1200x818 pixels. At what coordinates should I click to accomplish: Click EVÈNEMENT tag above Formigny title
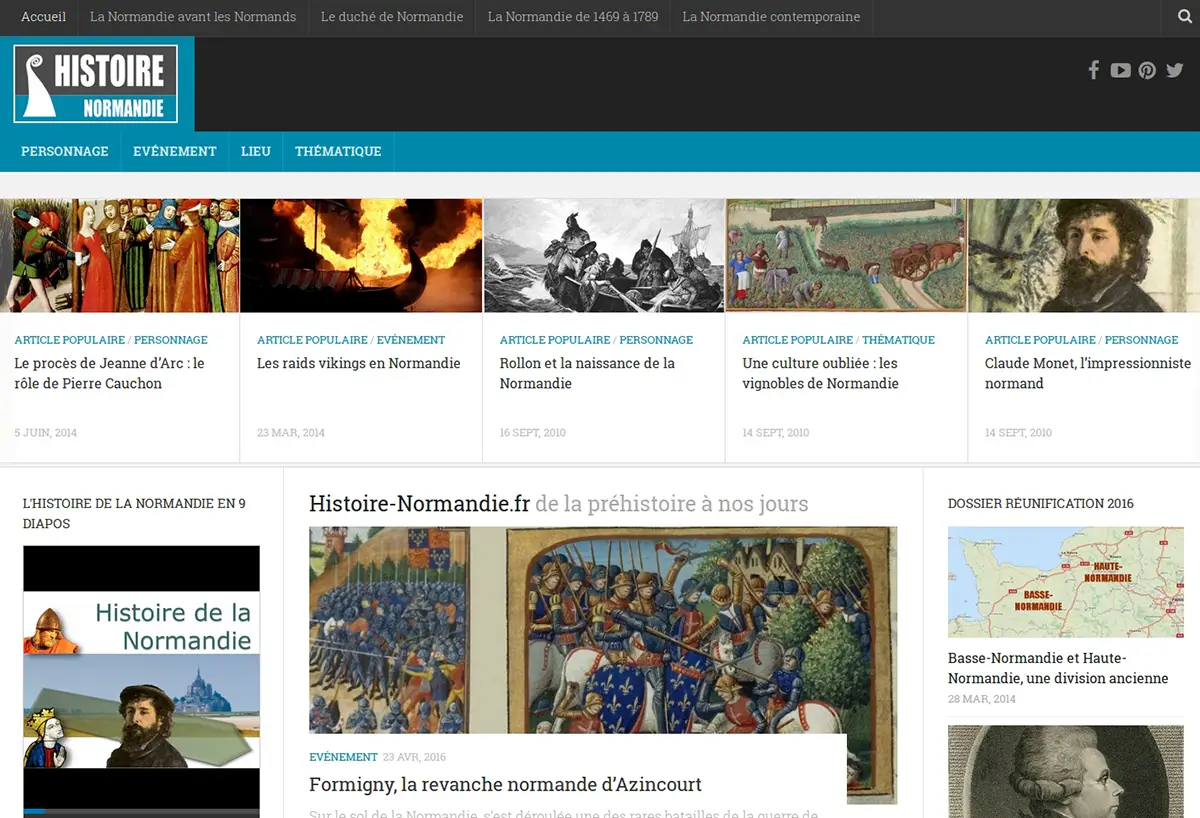click(343, 757)
